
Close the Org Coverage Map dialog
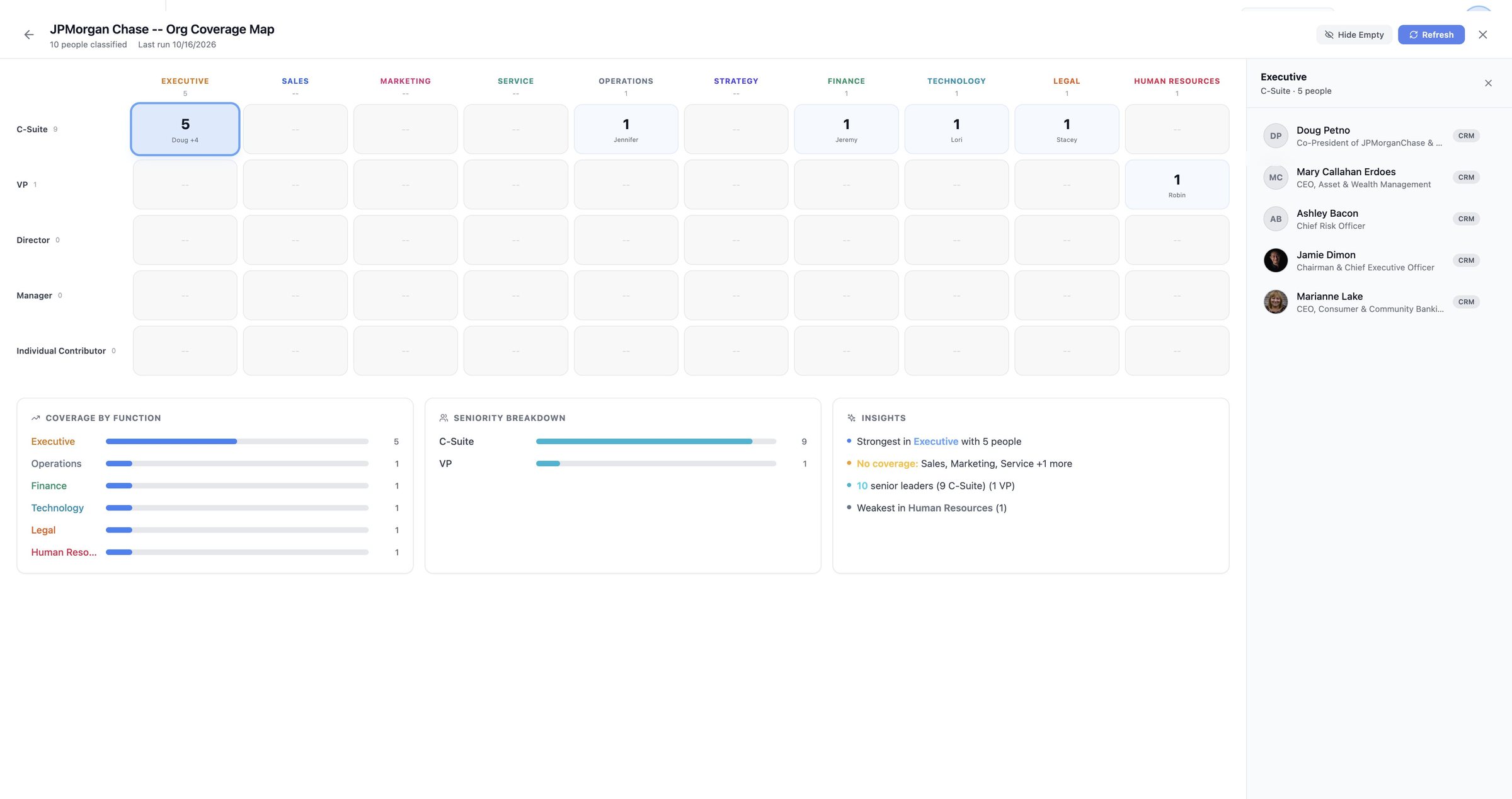click(x=1483, y=35)
